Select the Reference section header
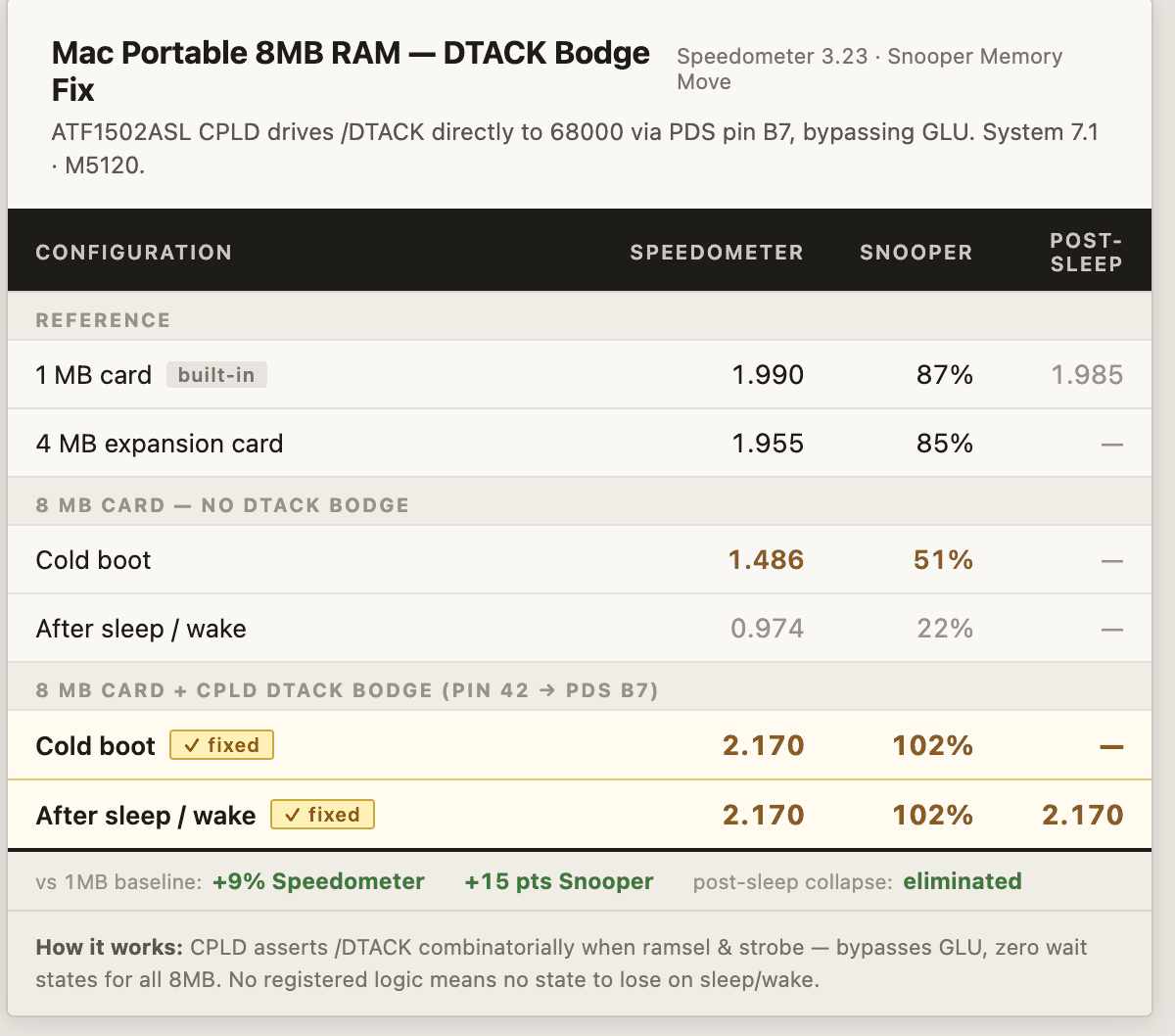 (103, 320)
